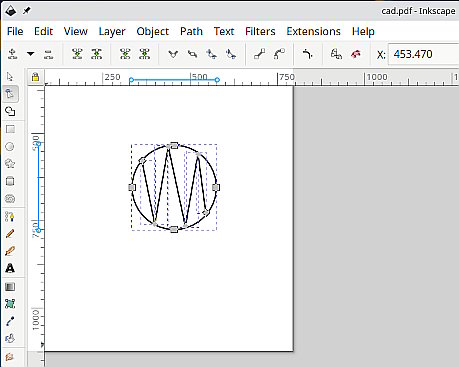Open the Path menu
This screenshot has width=459, height=367.
[191, 31]
